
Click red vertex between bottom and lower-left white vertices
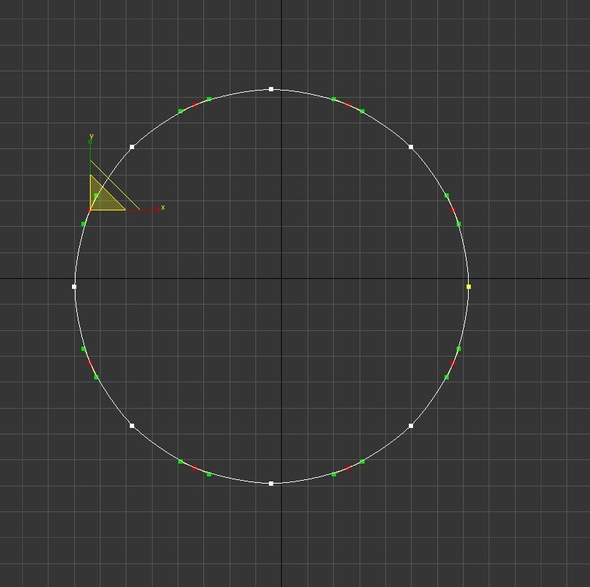pos(195,468)
